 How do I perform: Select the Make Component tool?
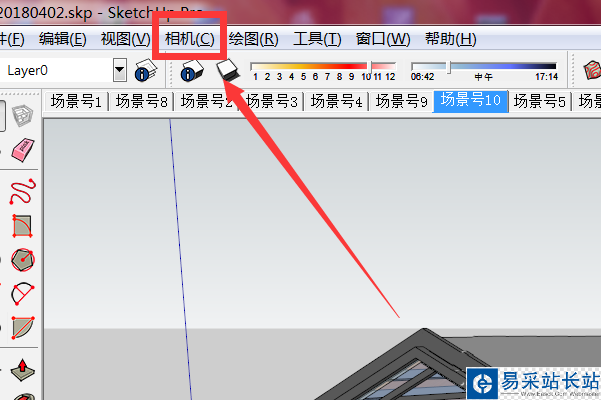pos(22,116)
